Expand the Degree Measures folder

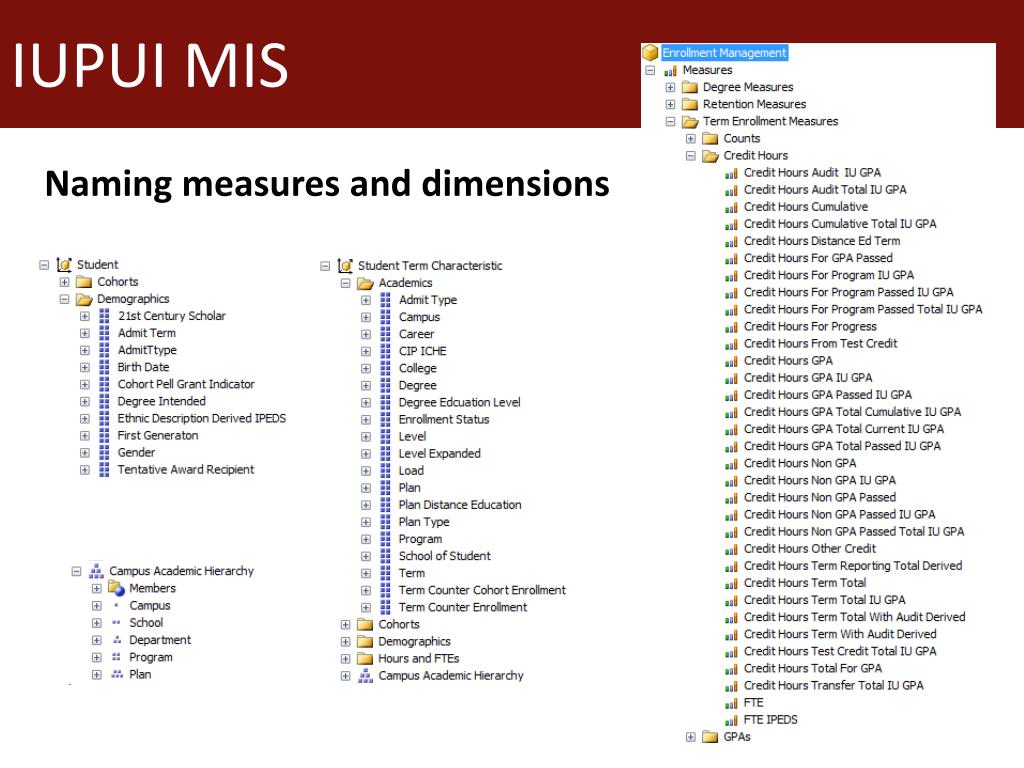click(670, 87)
